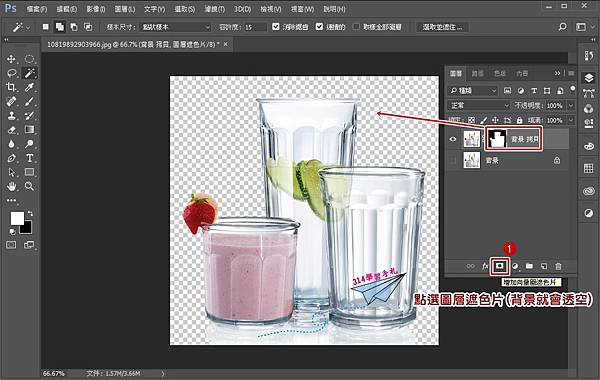
Task: Open the blend mode (正常) dropdown
Action: tap(479, 105)
